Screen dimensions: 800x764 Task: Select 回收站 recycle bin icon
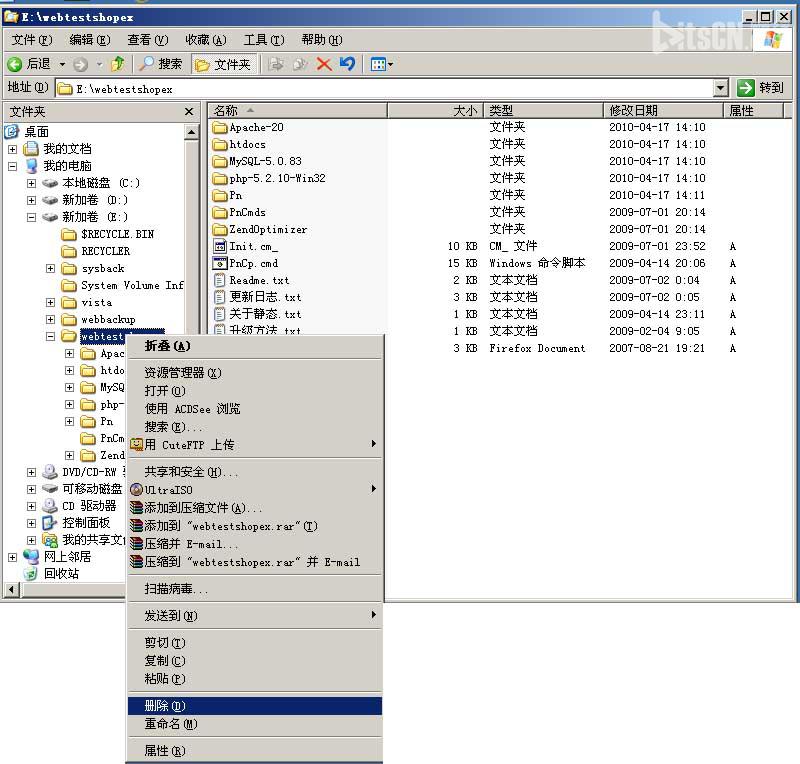pos(31,574)
